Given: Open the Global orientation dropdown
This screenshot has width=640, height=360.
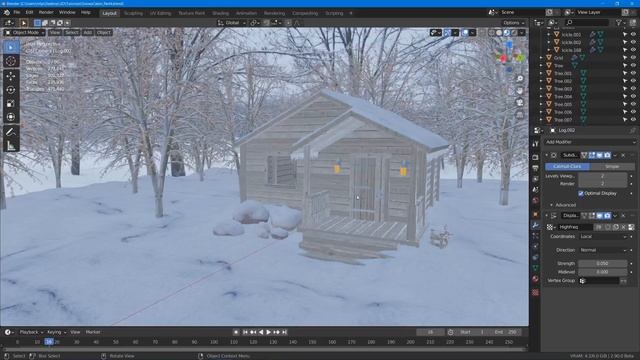Looking at the screenshot, I should (x=231, y=23).
